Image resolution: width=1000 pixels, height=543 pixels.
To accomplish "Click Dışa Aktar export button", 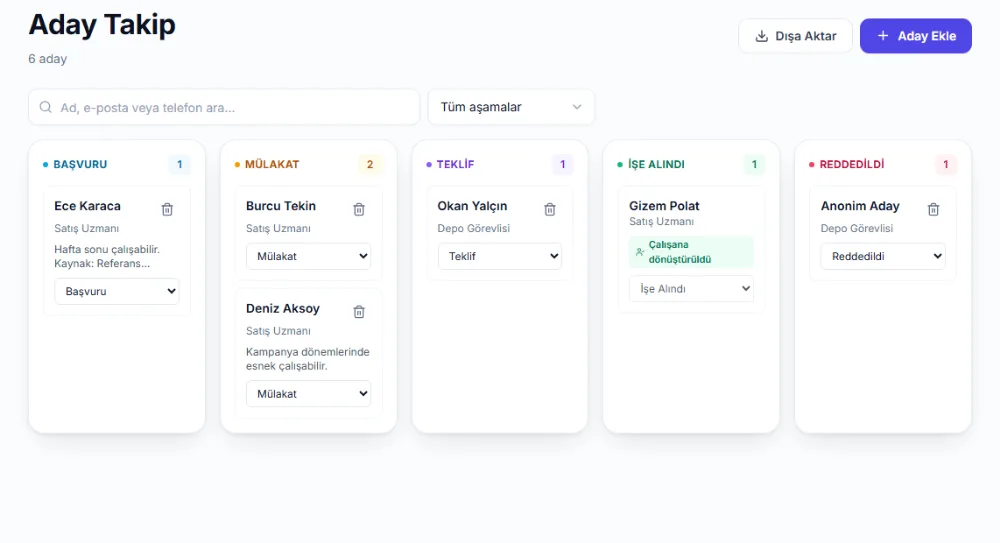I will tap(795, 36).
